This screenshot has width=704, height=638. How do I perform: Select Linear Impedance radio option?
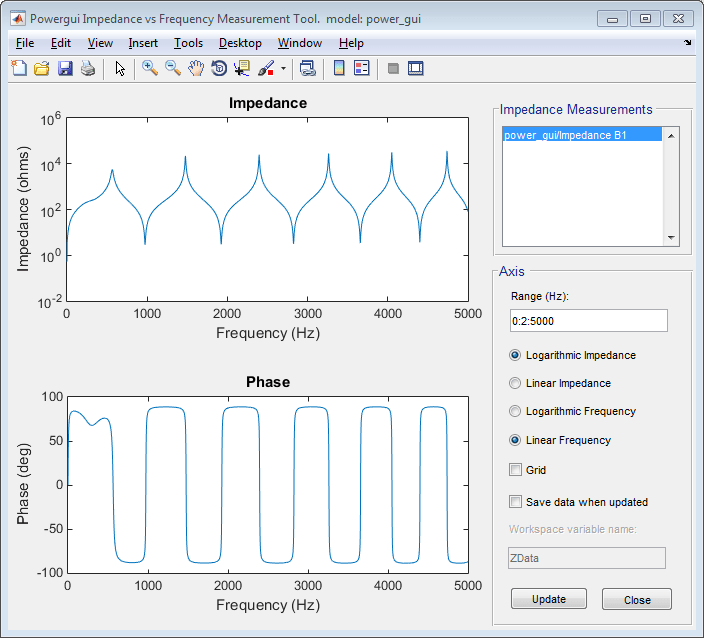coord(516,383)
